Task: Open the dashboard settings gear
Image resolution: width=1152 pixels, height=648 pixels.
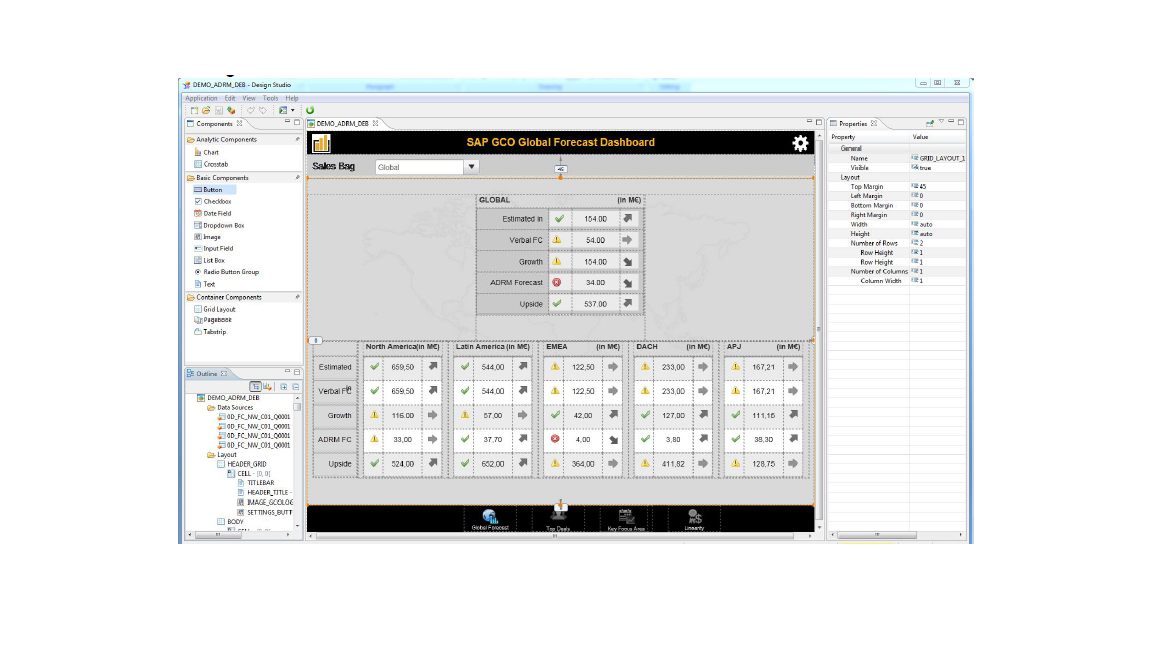Action: click(x=799, y=143)
